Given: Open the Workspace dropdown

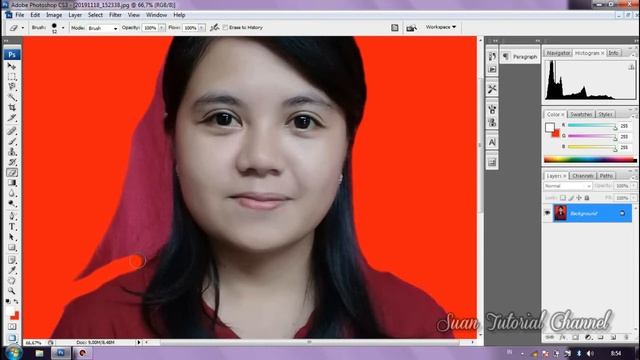Looking at the screenshot, I should pos(441,27).
